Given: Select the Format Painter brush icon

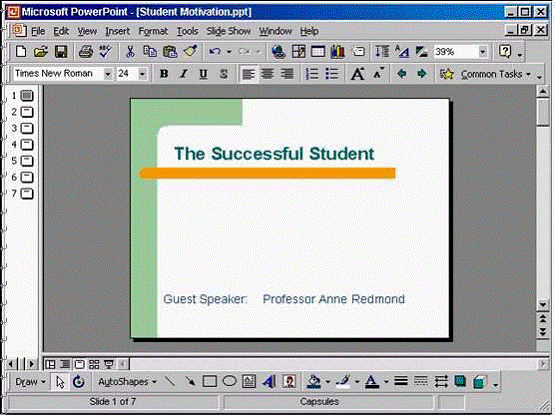Looking at the screenshot, I should (190, 52).
